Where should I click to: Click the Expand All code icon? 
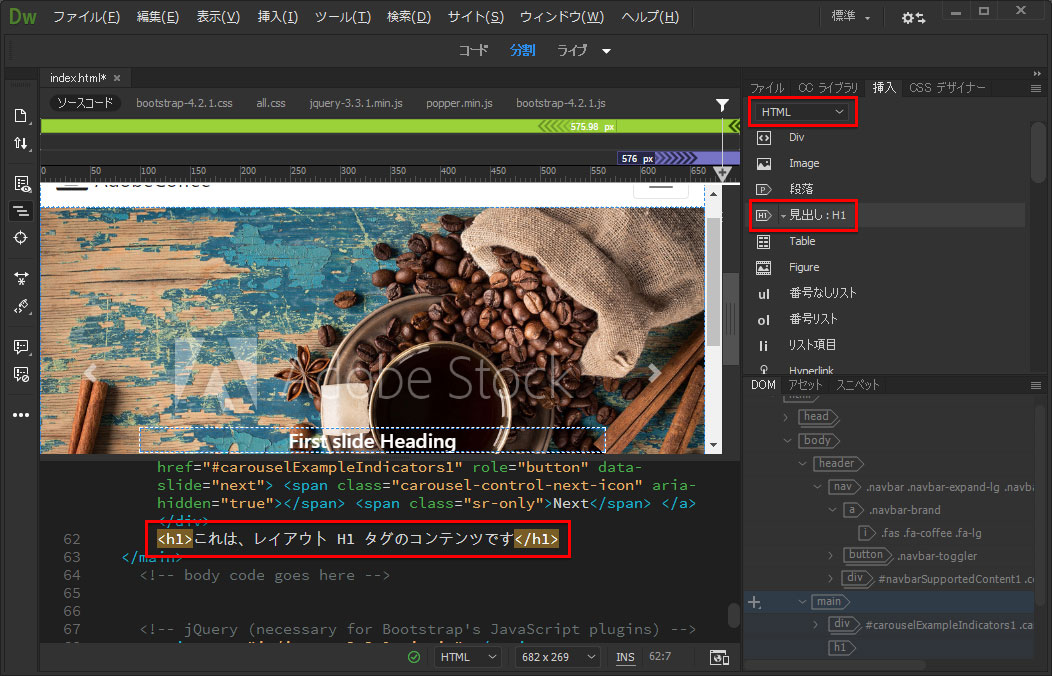(20, 278)
